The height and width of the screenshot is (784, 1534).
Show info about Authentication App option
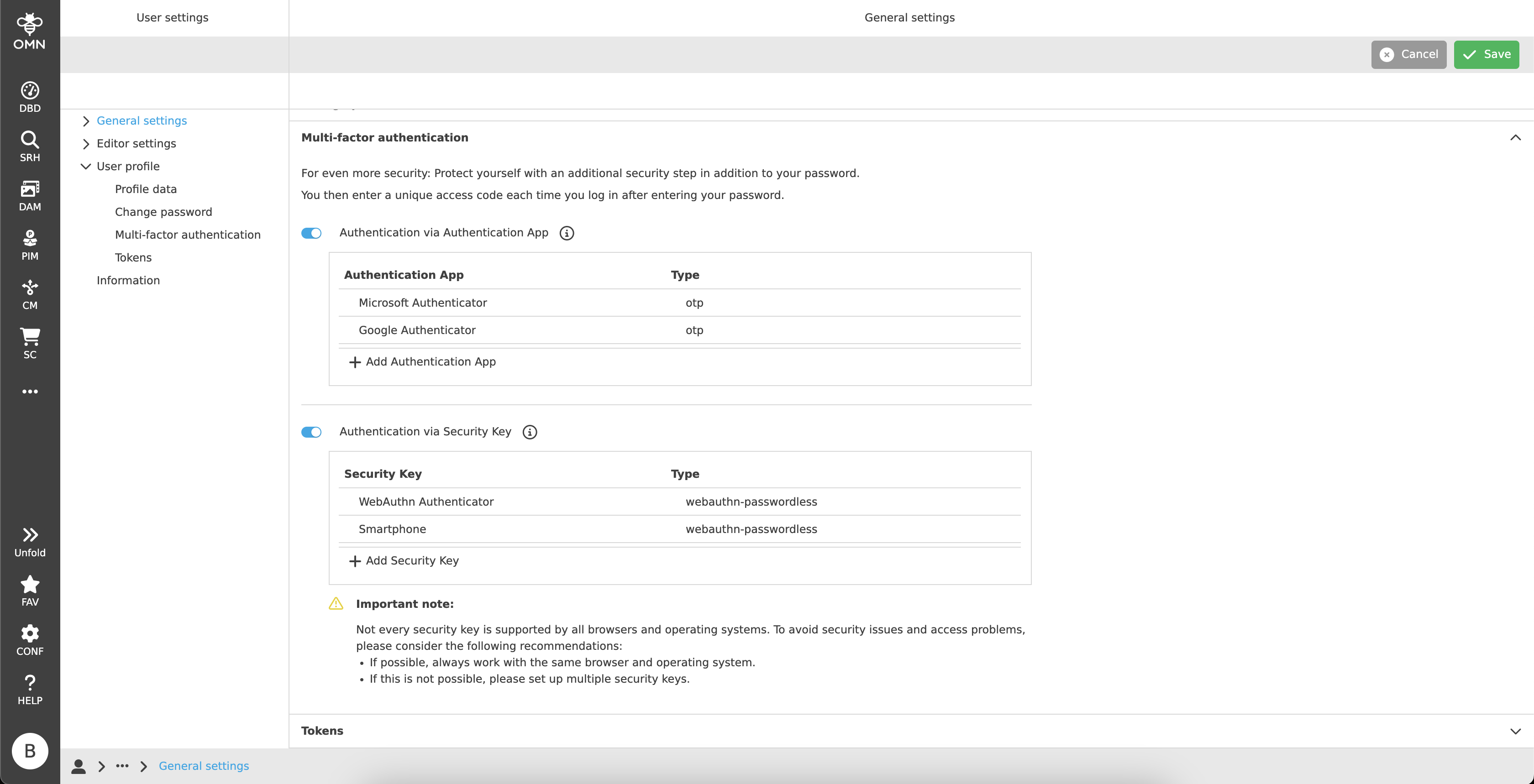(x=566, y=233)
